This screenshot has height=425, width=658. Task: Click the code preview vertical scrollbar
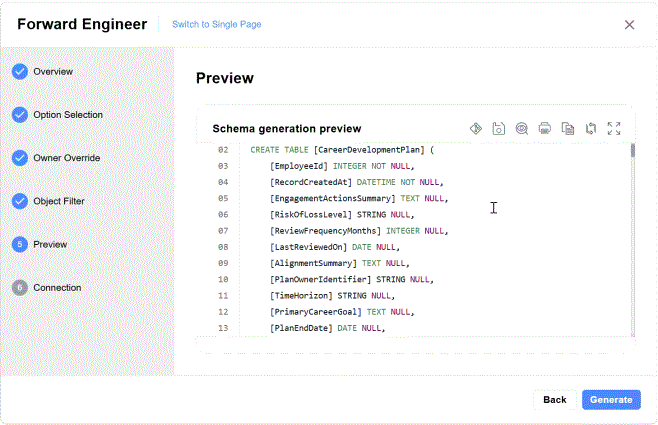click(632, 239)
